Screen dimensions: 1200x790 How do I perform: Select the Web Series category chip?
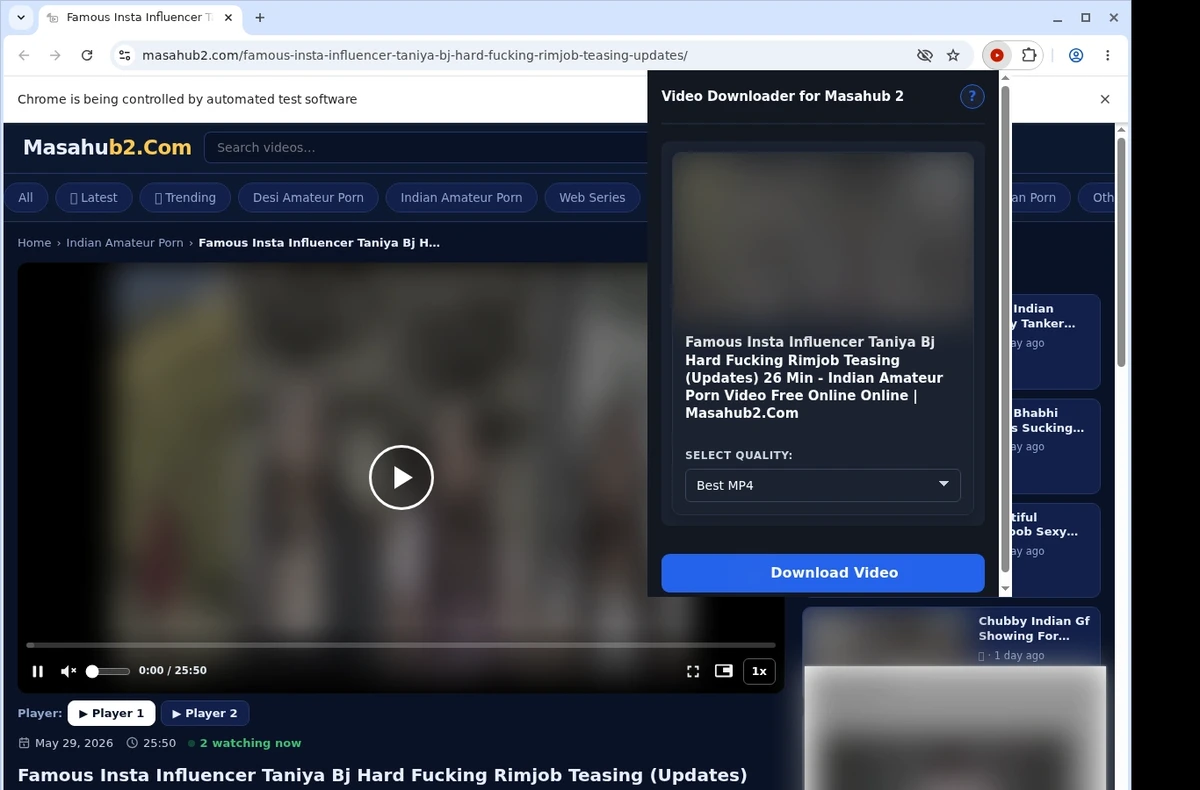[x=592, y=198]
